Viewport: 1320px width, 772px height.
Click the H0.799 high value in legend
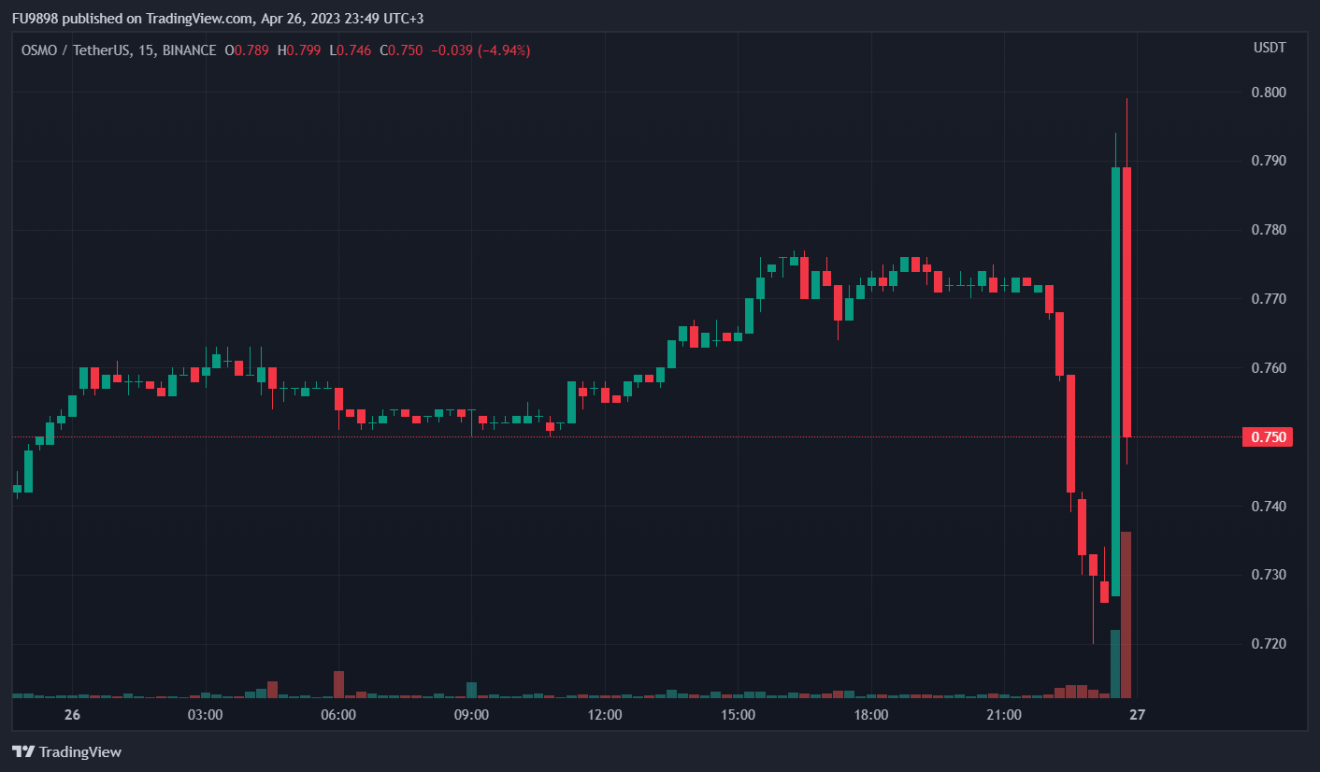pos(299,50)
